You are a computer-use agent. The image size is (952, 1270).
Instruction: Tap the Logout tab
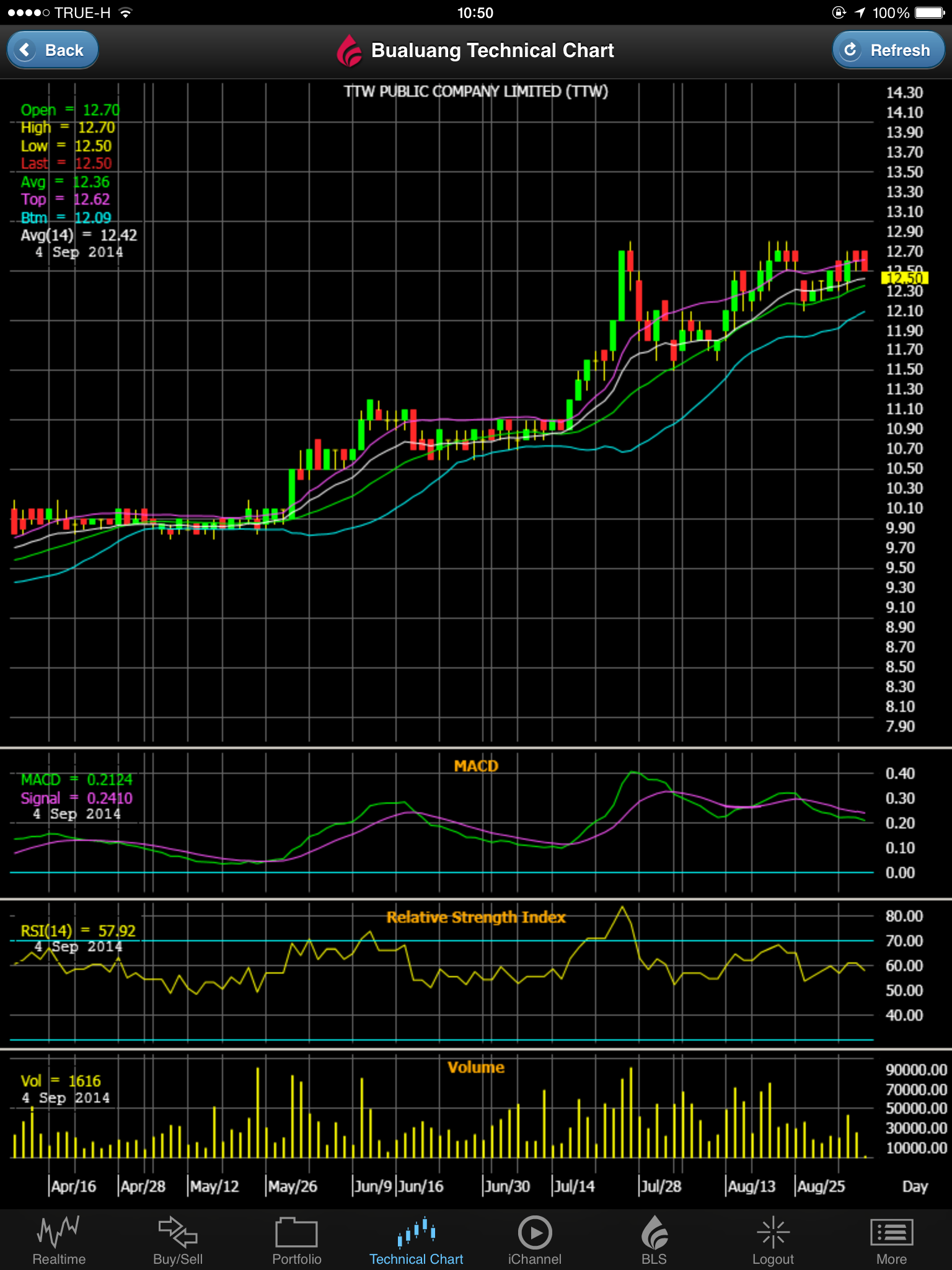773,1240
